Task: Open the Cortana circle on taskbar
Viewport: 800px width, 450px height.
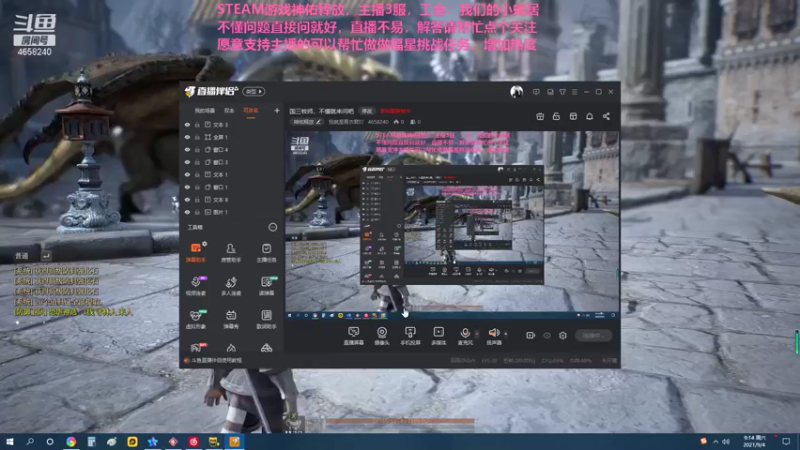Action: click(50, 441)
